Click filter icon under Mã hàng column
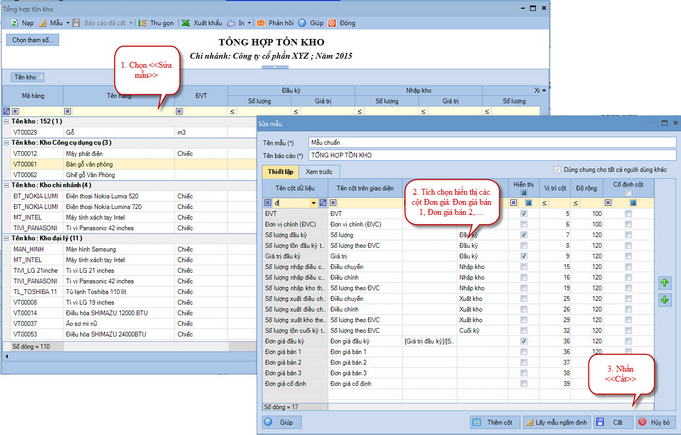This screenshot has width=681, height=435. pyautogui.click(x=15, y=112)
